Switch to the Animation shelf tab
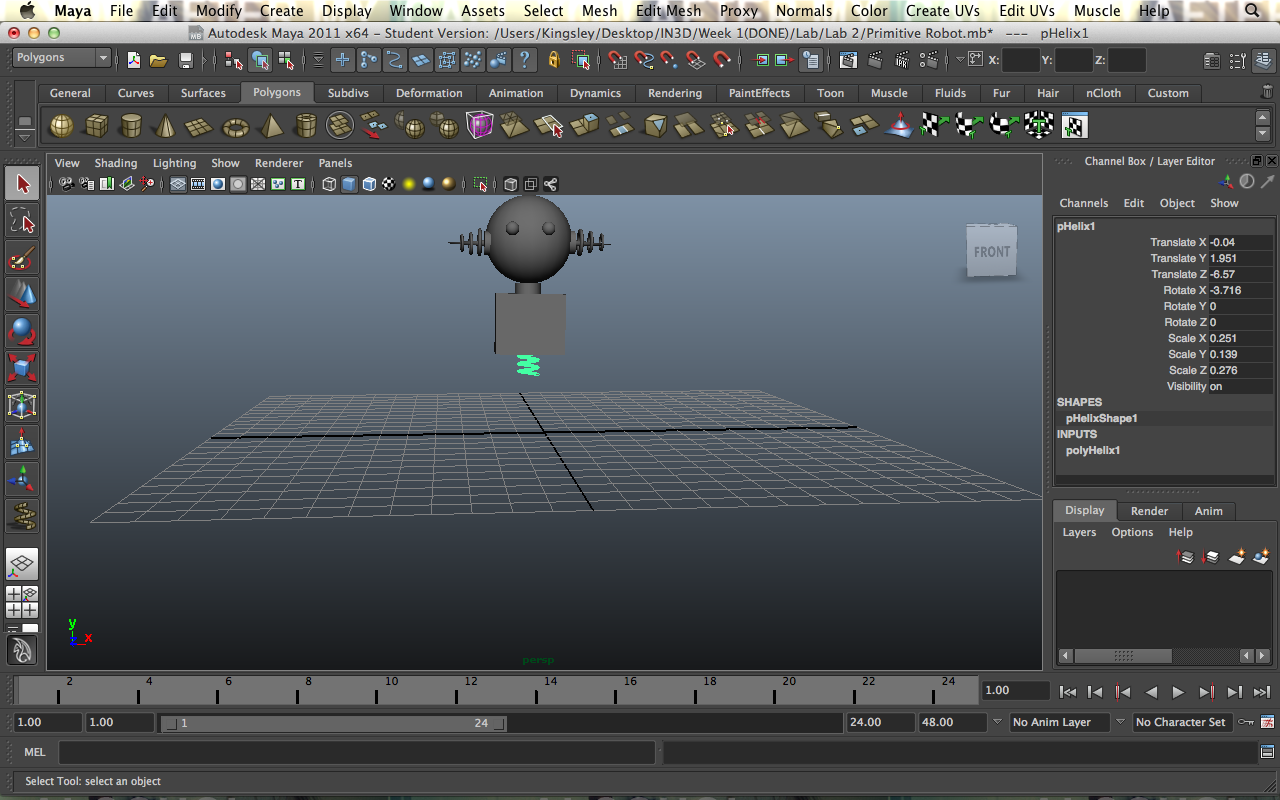 (516, 93)
